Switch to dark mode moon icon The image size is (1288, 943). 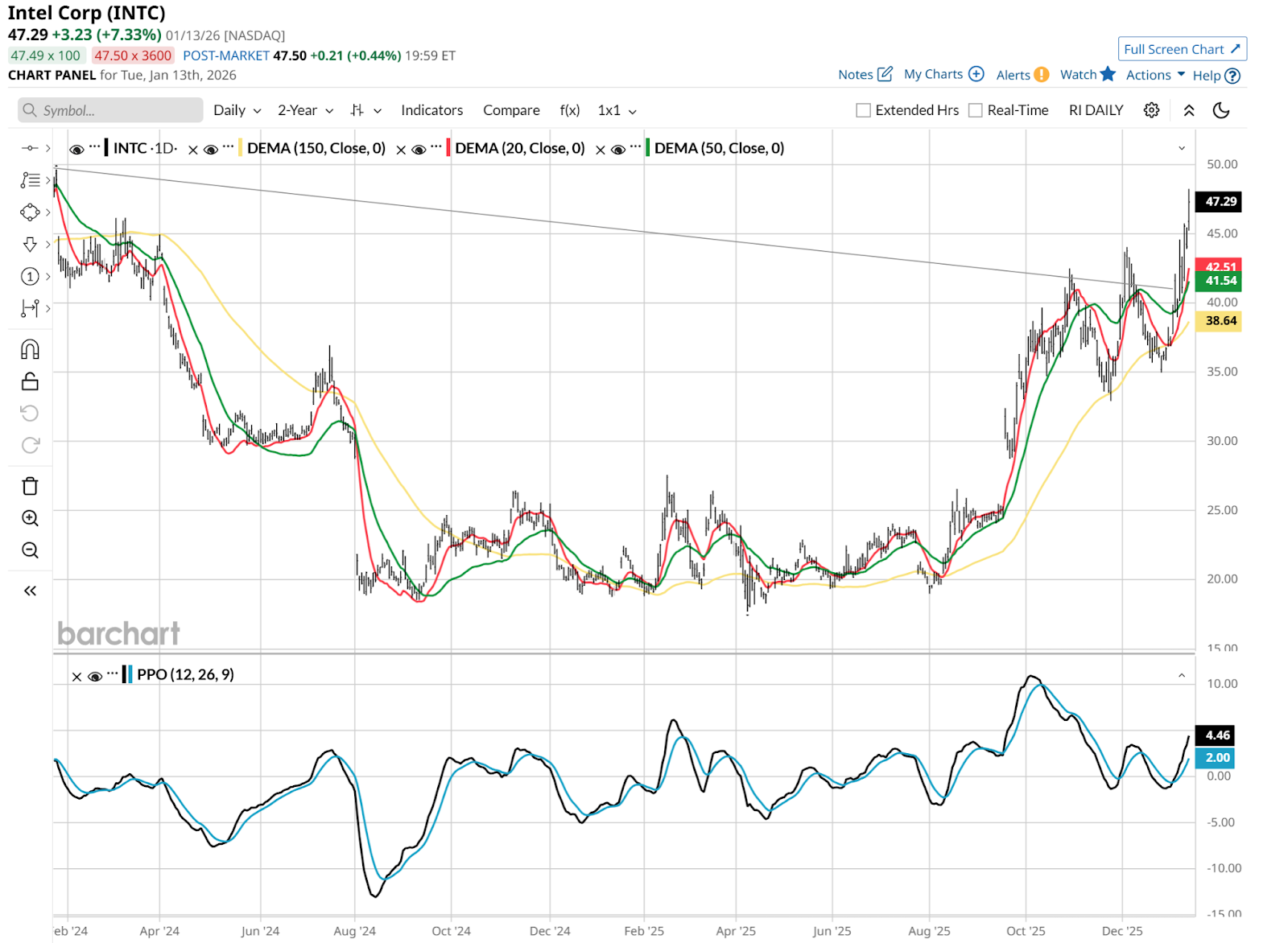(x=1221, y=110)
